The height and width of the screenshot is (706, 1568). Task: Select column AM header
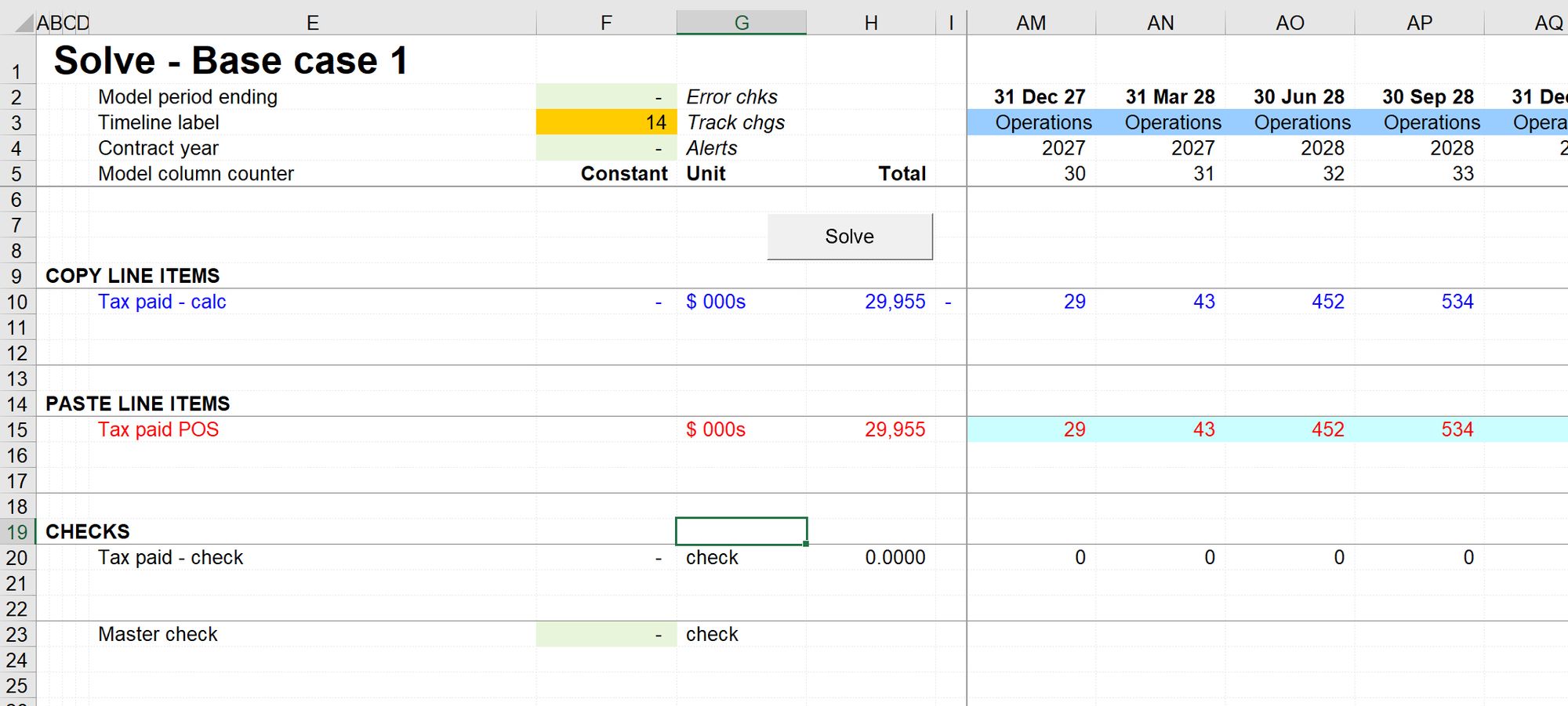(1030, 23)
